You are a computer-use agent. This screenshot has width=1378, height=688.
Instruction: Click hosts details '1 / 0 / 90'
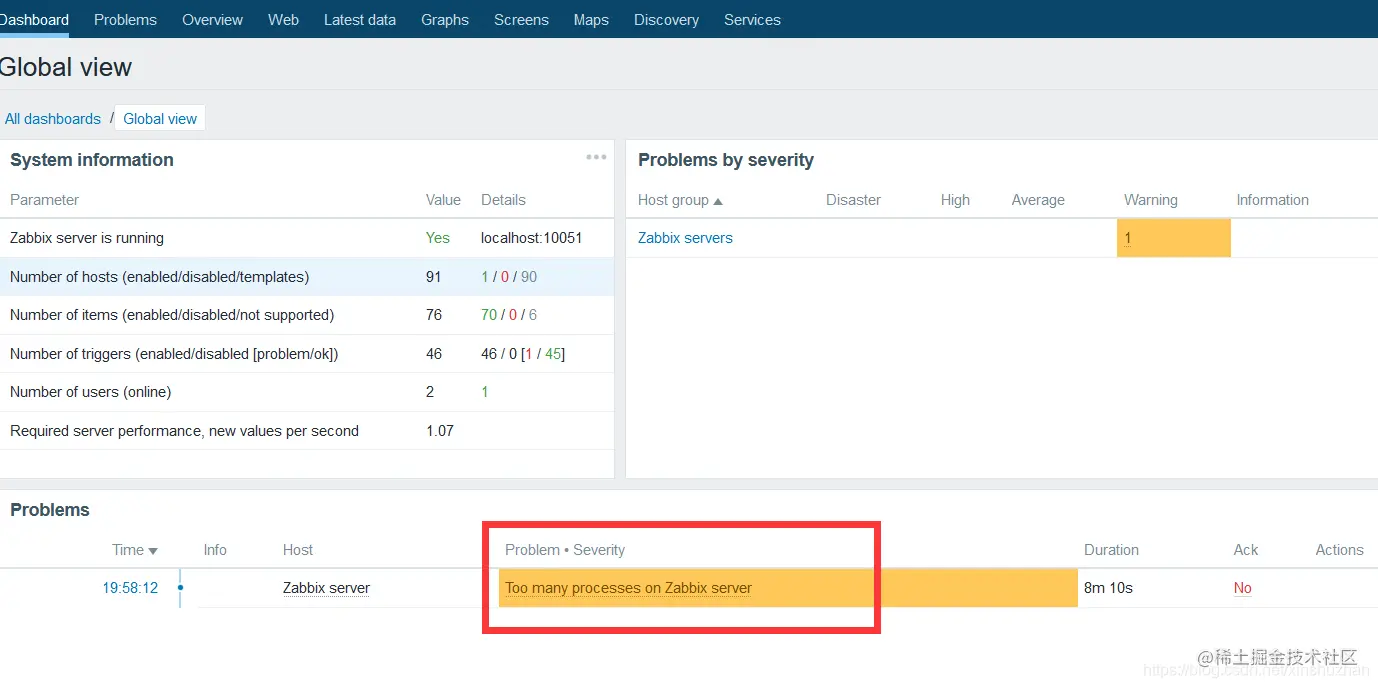coord(509,277)
